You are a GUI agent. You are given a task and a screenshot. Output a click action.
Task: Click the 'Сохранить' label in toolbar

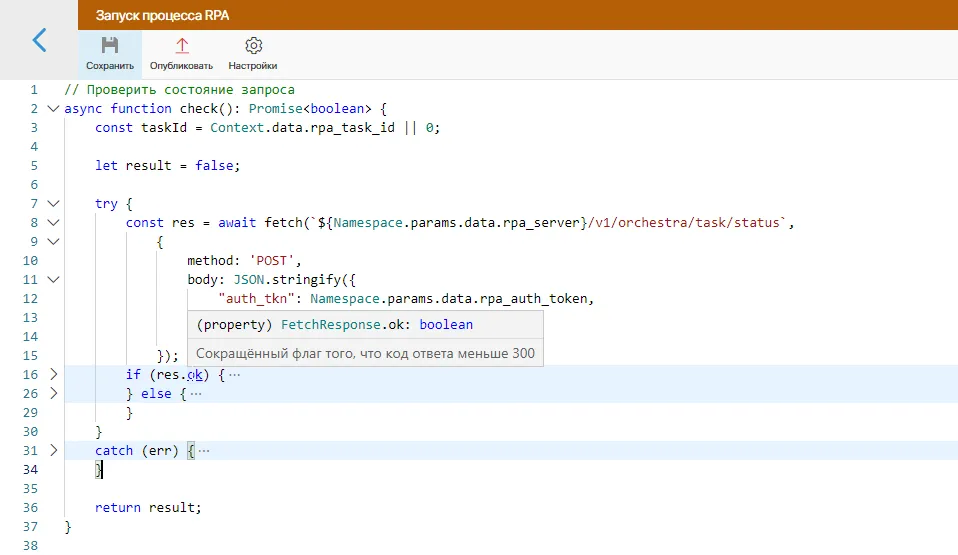[x=110, y=66]
